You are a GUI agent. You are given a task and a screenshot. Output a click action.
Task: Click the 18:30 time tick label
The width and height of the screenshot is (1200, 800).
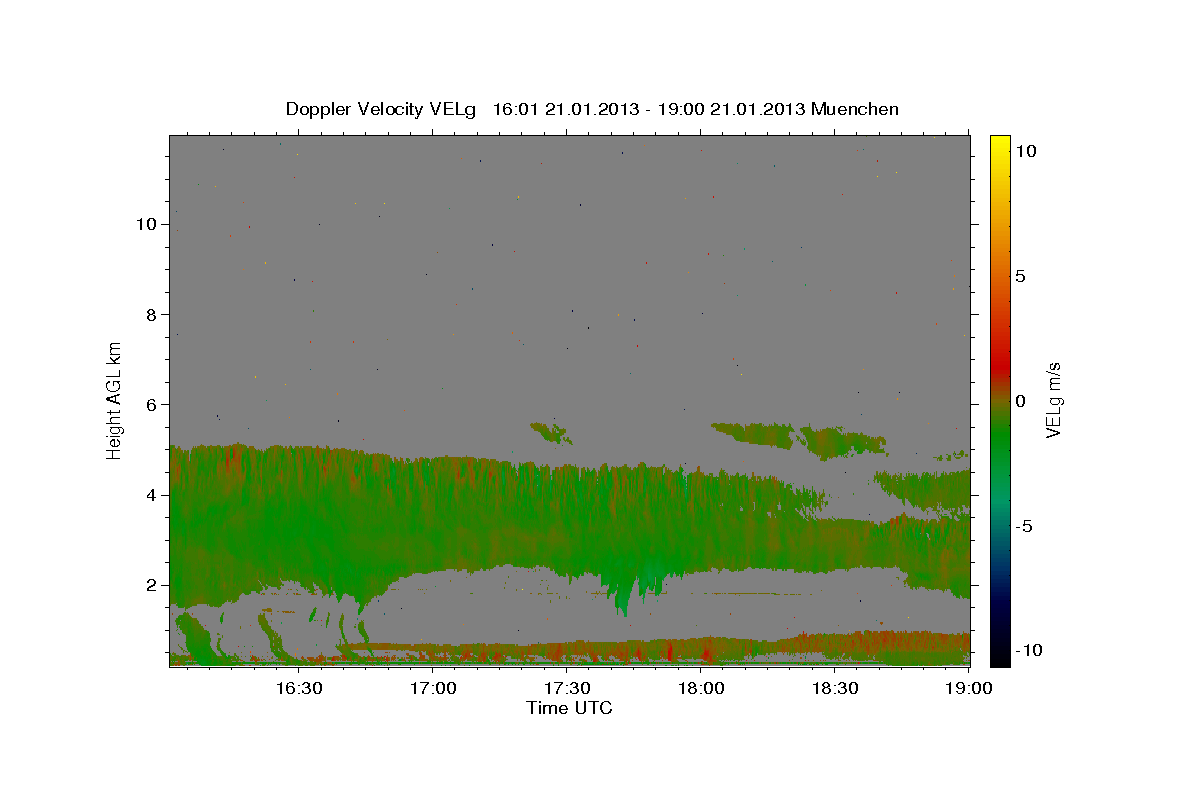point(835,688)
